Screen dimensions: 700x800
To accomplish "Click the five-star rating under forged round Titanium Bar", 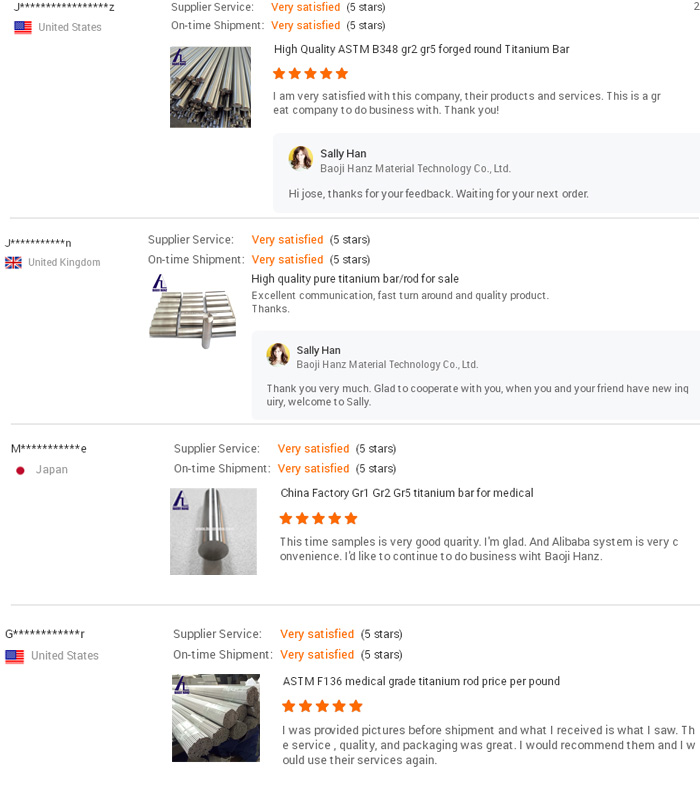I will point(310,74).
